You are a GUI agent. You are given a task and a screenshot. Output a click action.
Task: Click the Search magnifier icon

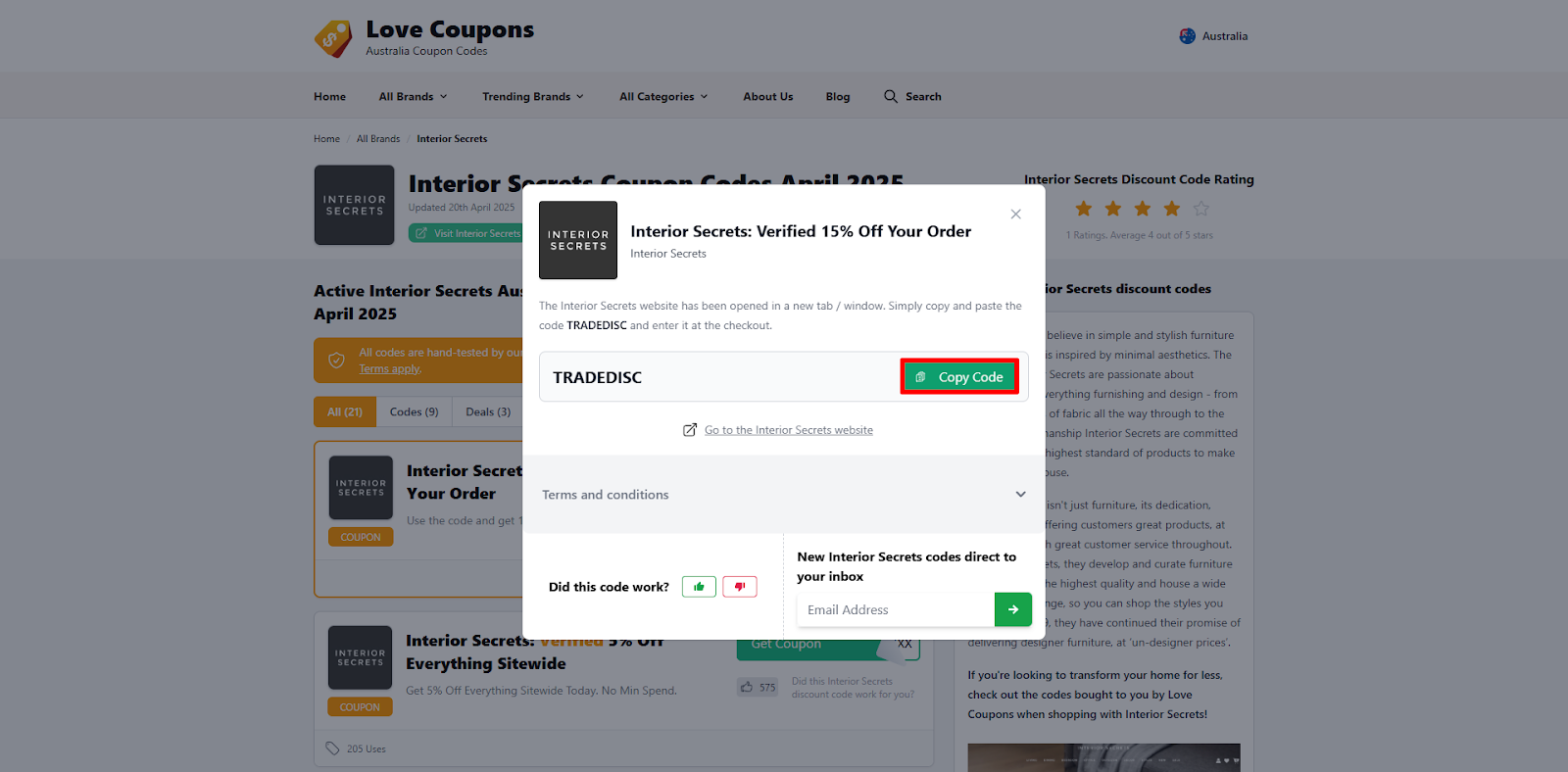pyautogui.click(x=891, y=96)
